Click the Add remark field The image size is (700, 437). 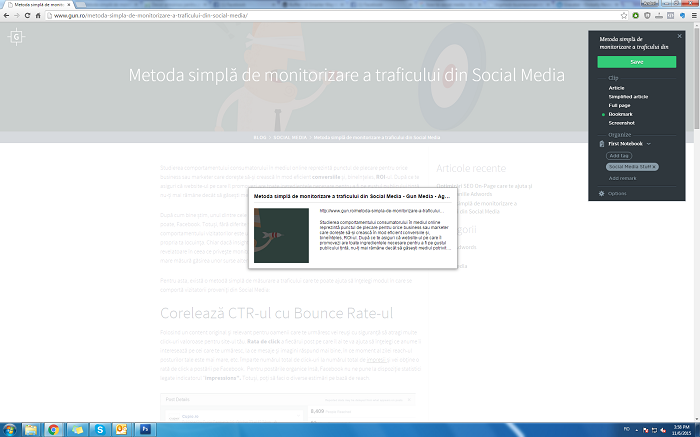[623, 178]
